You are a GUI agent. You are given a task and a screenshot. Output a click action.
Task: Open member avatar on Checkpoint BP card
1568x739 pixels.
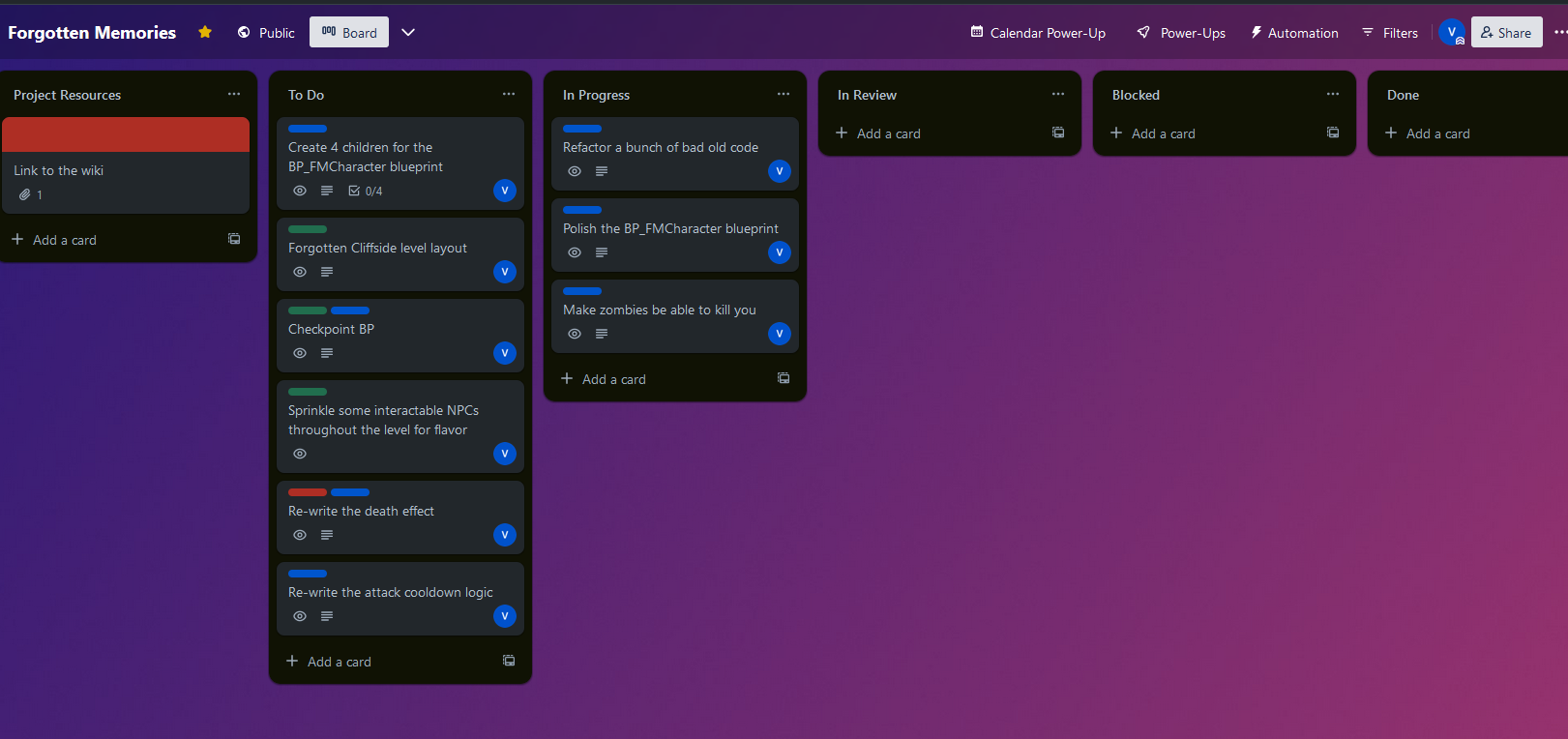pyautogui.click(x=505, y=353)
